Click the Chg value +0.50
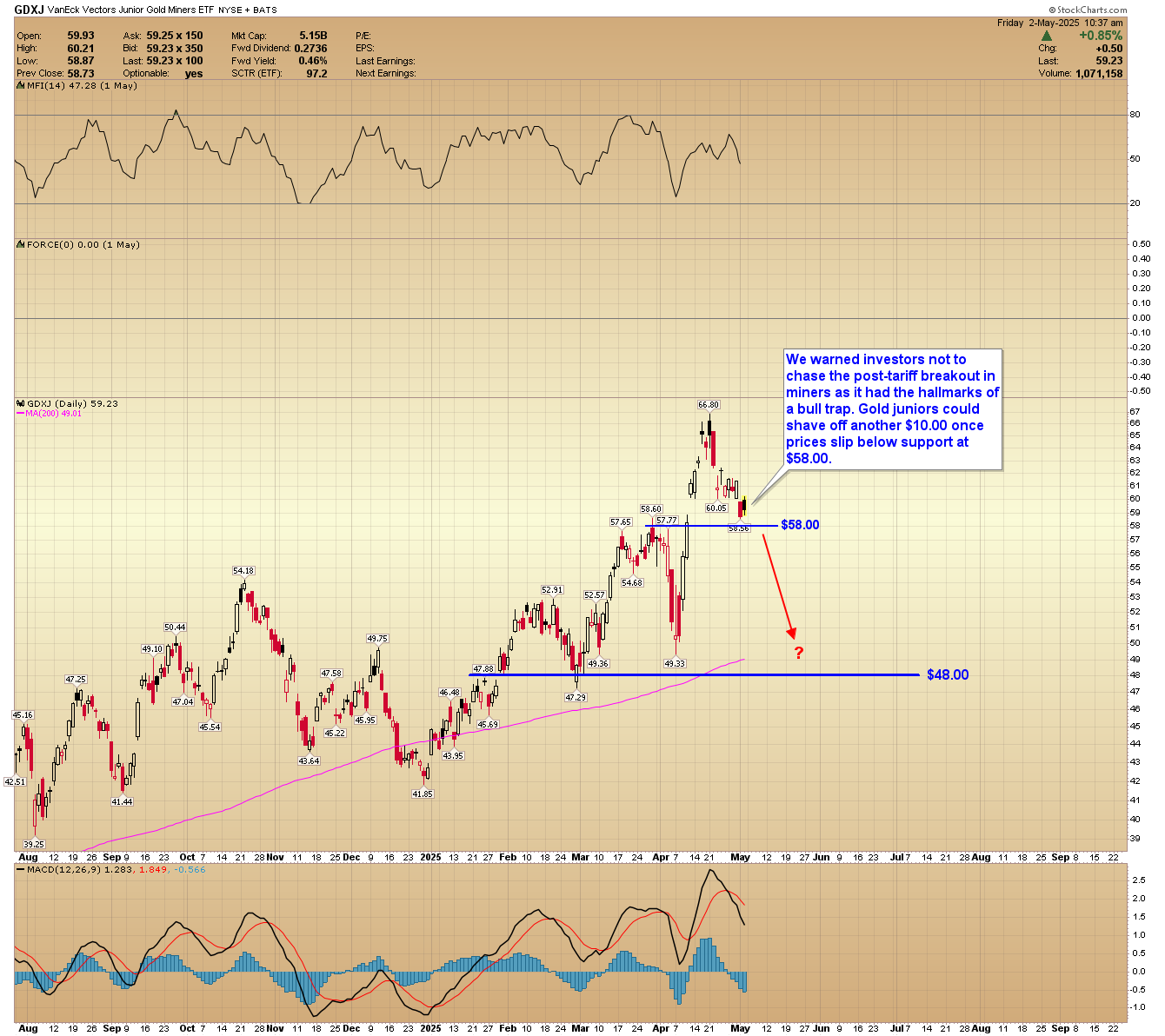 point(1109,49)
